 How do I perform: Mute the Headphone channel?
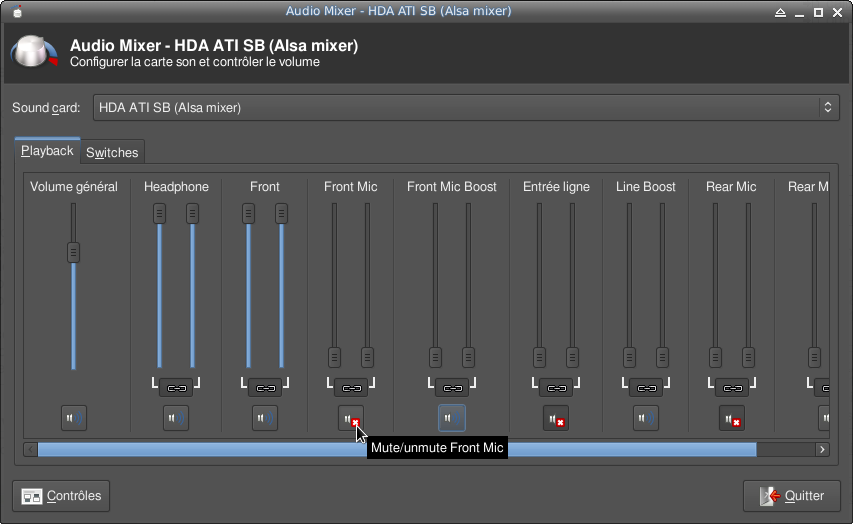176,418
